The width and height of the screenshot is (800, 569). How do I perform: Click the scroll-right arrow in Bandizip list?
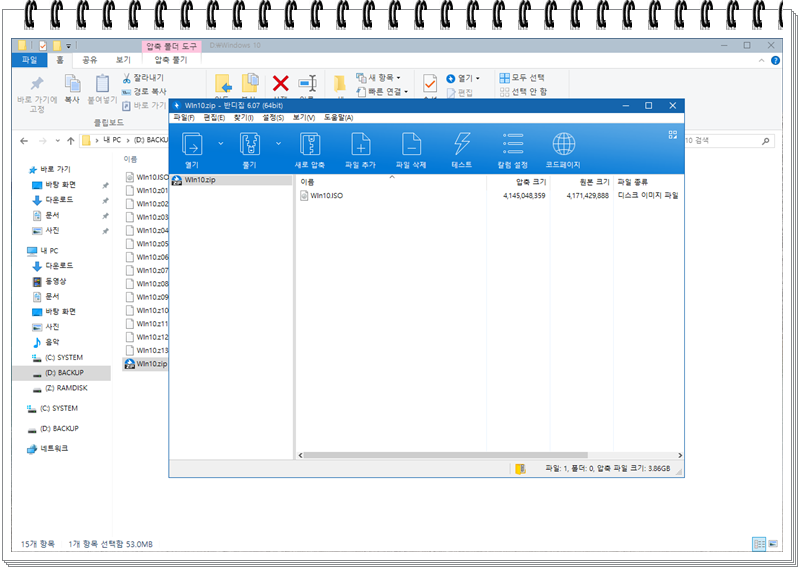click(680, 455)
